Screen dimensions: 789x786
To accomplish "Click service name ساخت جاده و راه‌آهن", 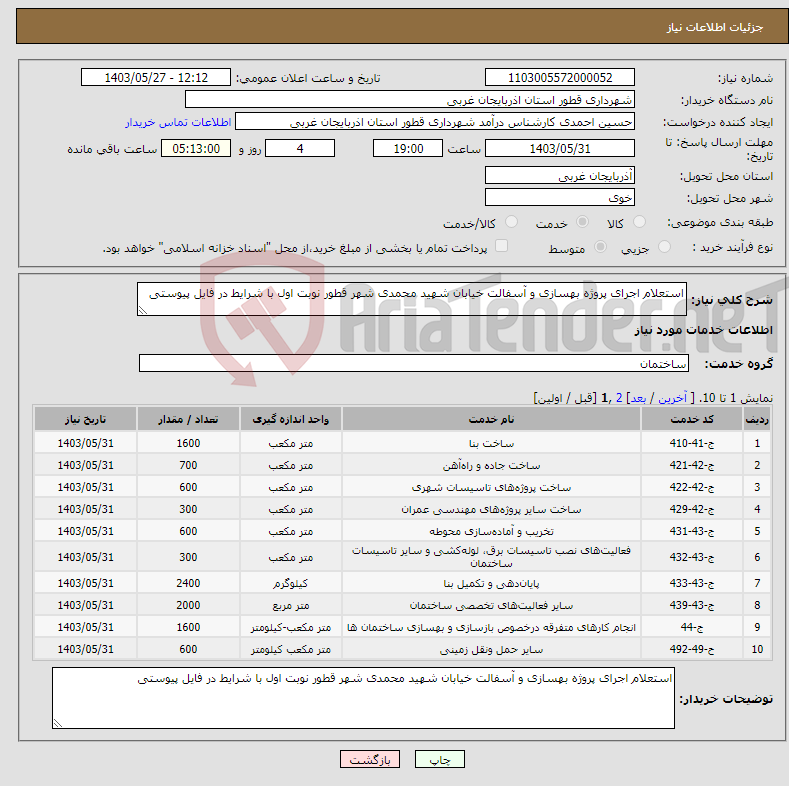I will tap(491, 465).
